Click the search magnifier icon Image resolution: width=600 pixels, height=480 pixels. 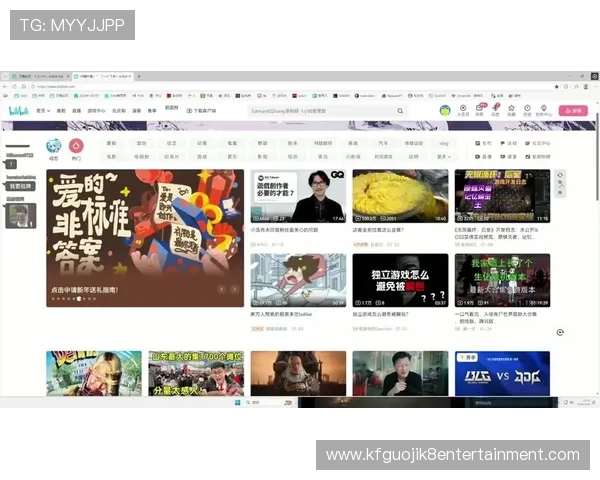(400, 111)
